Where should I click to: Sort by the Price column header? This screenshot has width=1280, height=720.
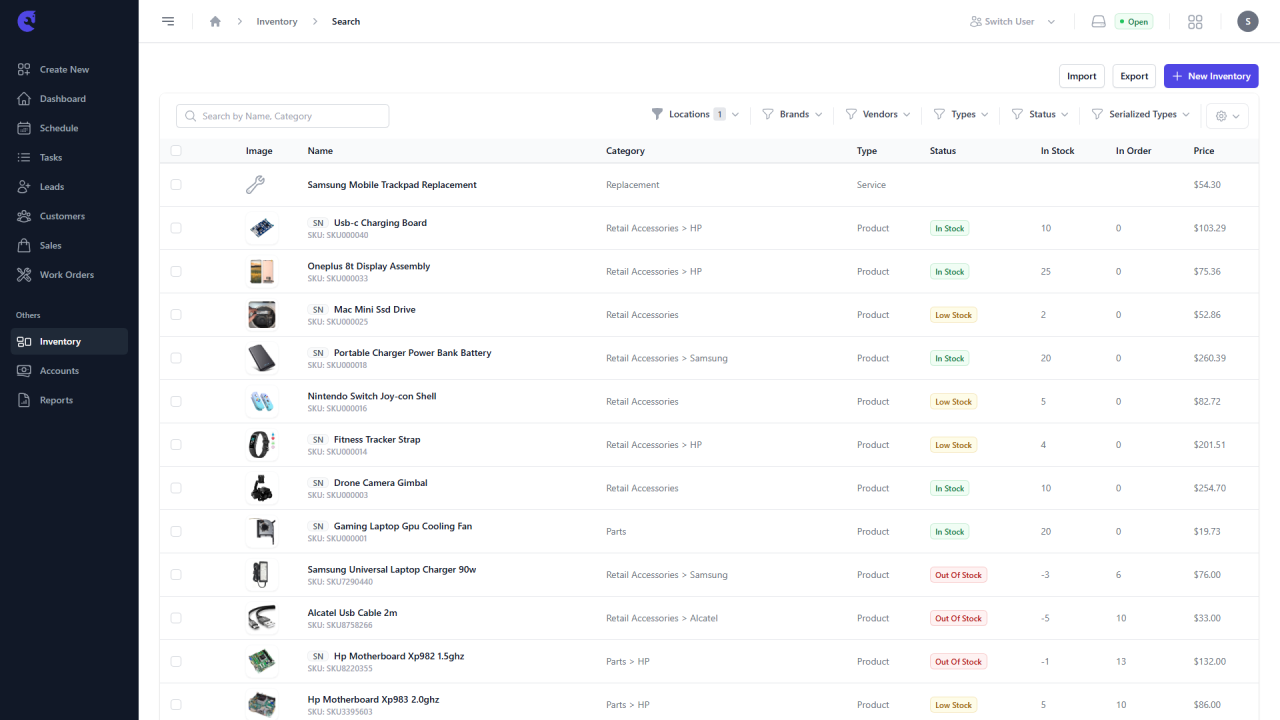point(1204,151)
